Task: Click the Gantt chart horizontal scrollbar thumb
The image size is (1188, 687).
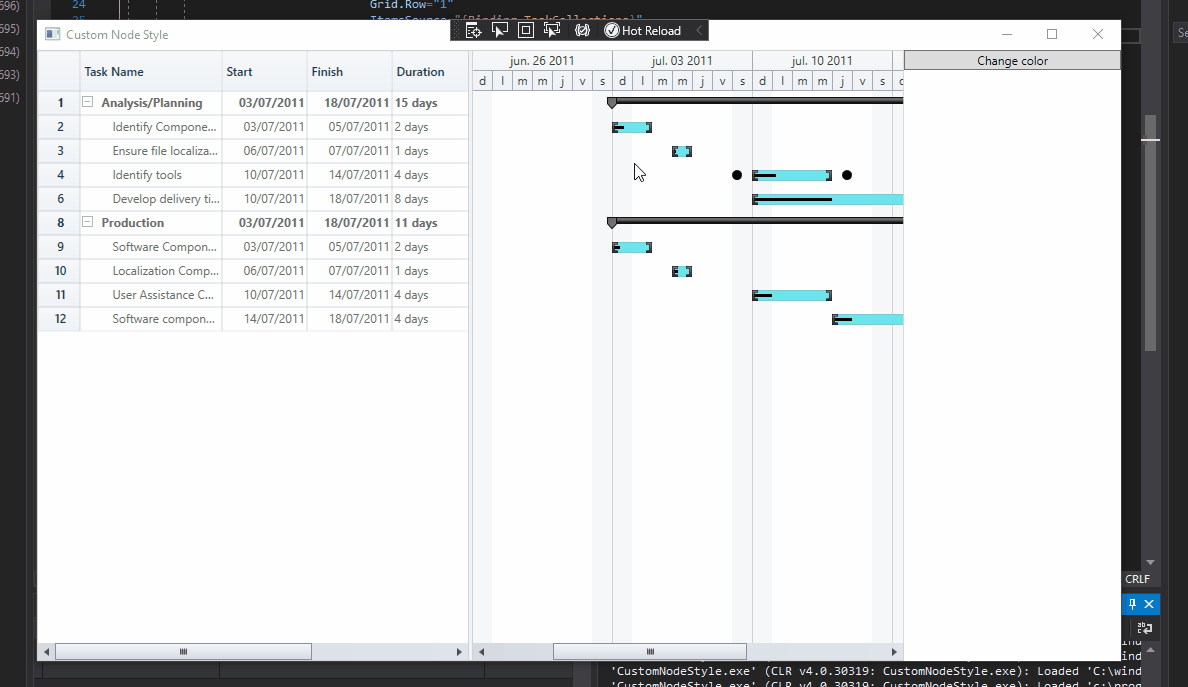Action: pos(650,652)
